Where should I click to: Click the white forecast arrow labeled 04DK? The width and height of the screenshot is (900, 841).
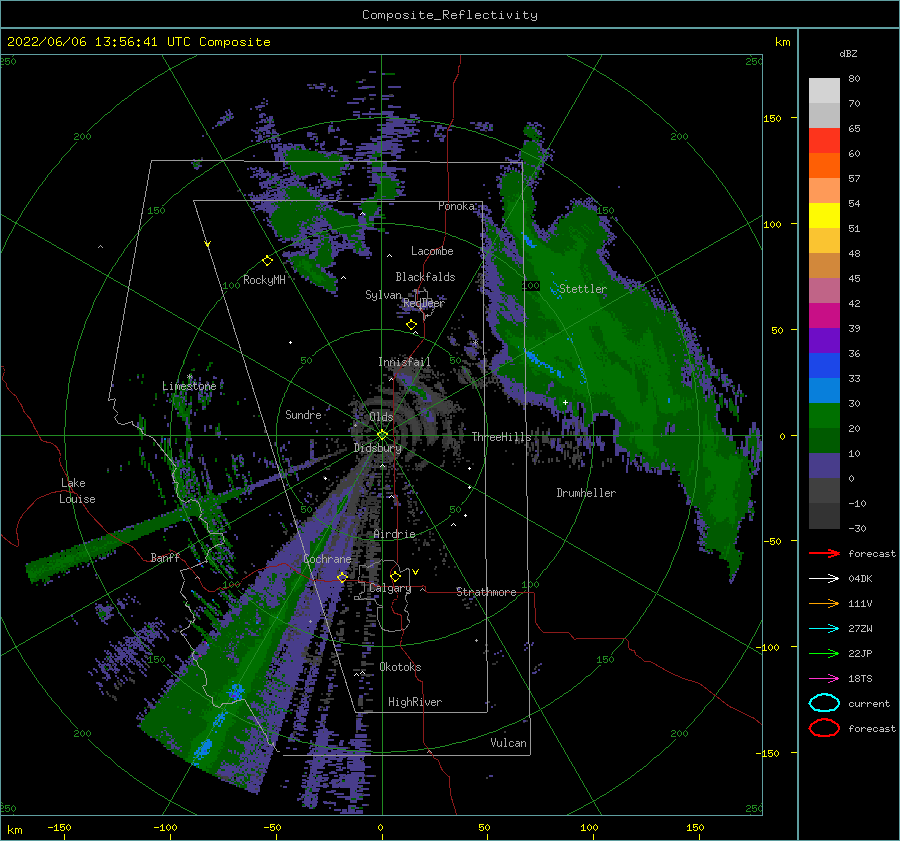click(824, 578)
